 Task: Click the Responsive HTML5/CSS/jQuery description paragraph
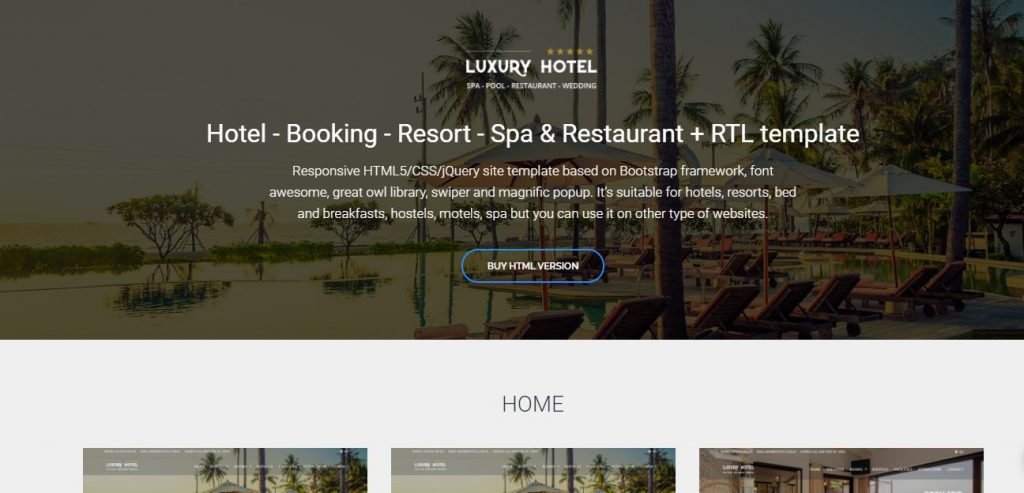[532, 192]
